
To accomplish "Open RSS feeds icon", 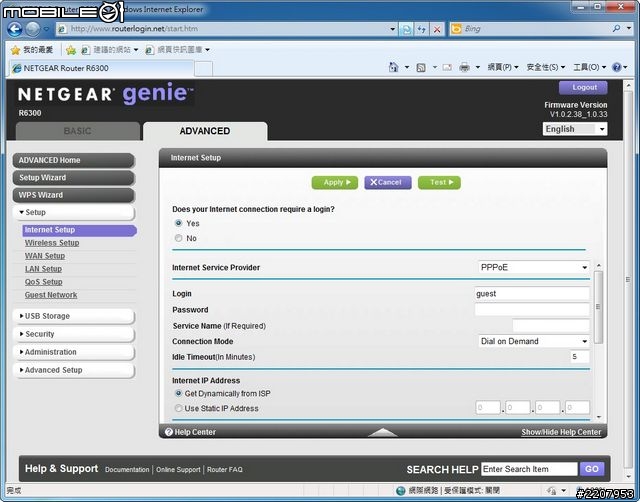I will (421, 67).
